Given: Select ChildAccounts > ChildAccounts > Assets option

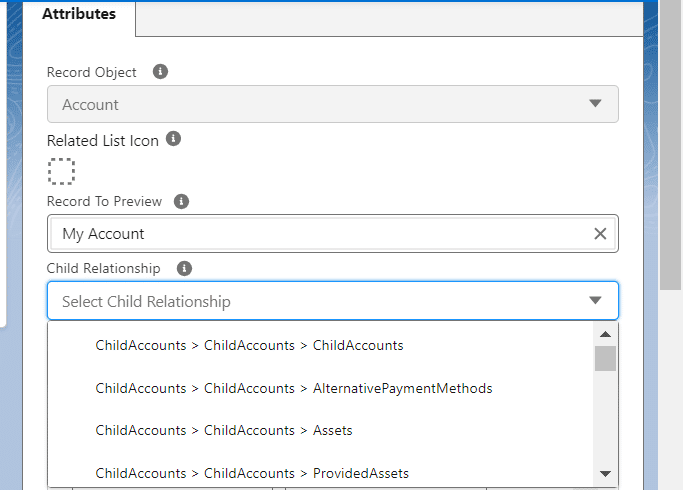Looking at the screenshot, I should 224,430.
